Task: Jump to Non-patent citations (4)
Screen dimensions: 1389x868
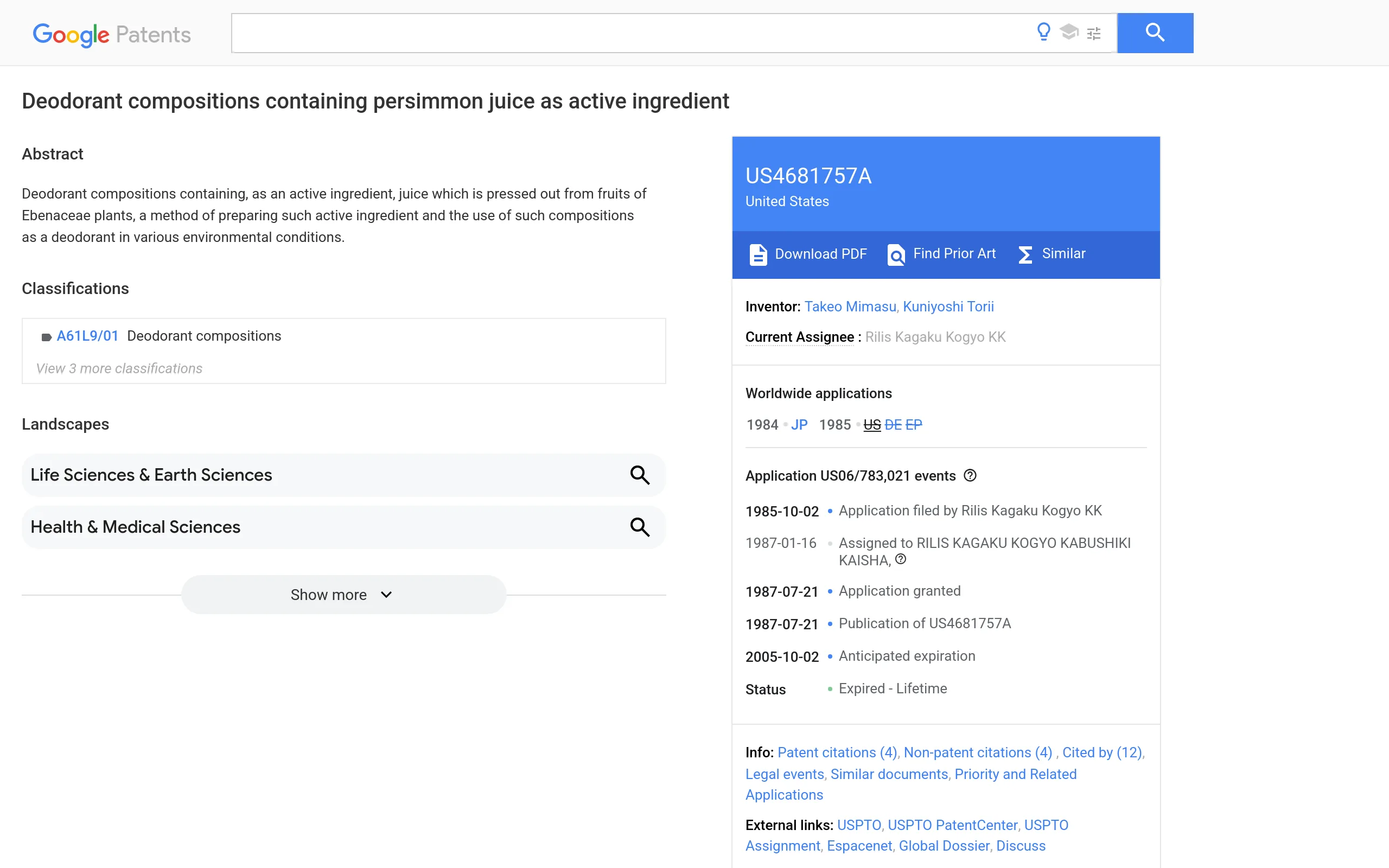Action: (x=978, y=752)
